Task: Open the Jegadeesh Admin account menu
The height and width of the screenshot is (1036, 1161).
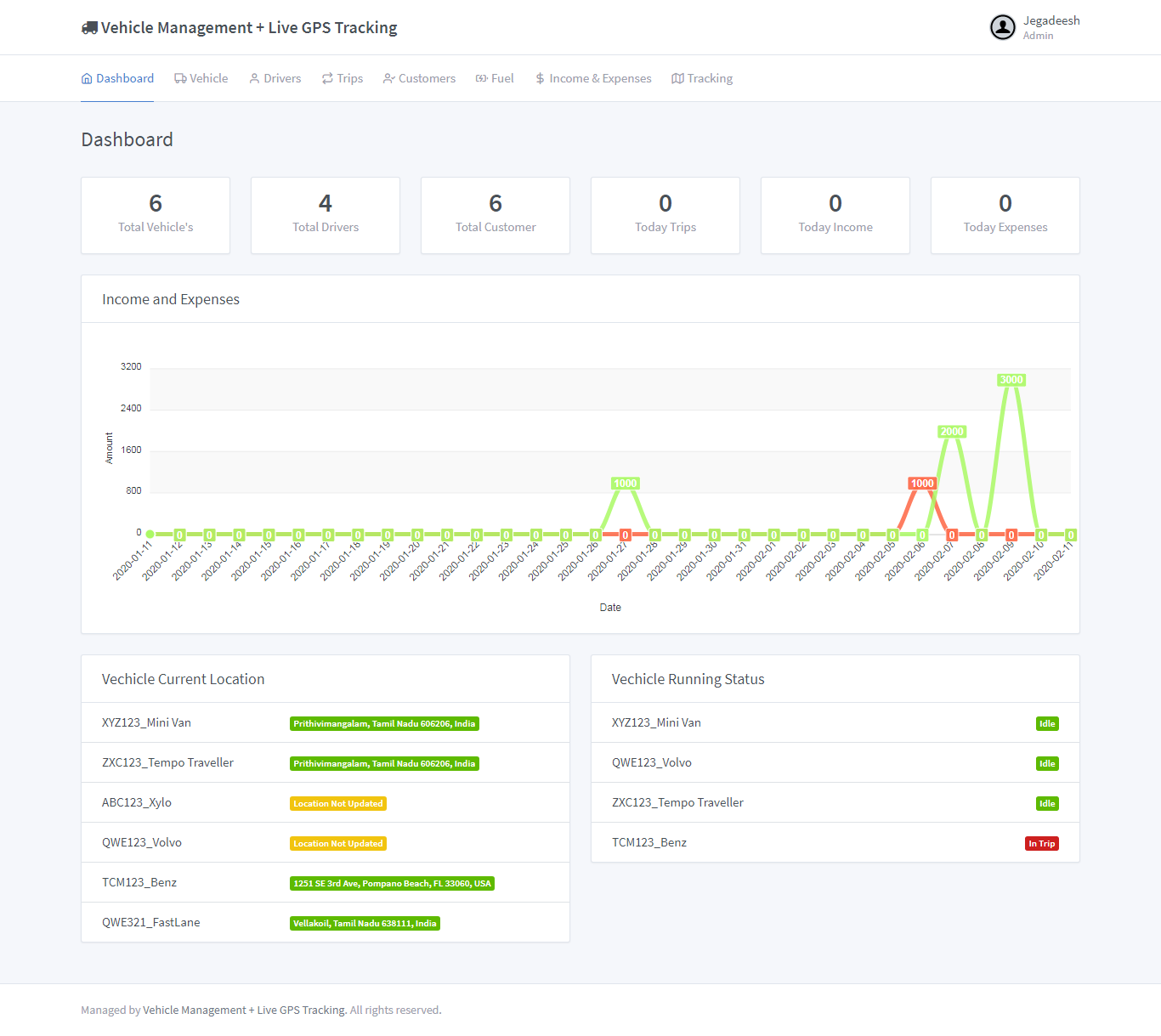Action: click(x=1051, y=27)
